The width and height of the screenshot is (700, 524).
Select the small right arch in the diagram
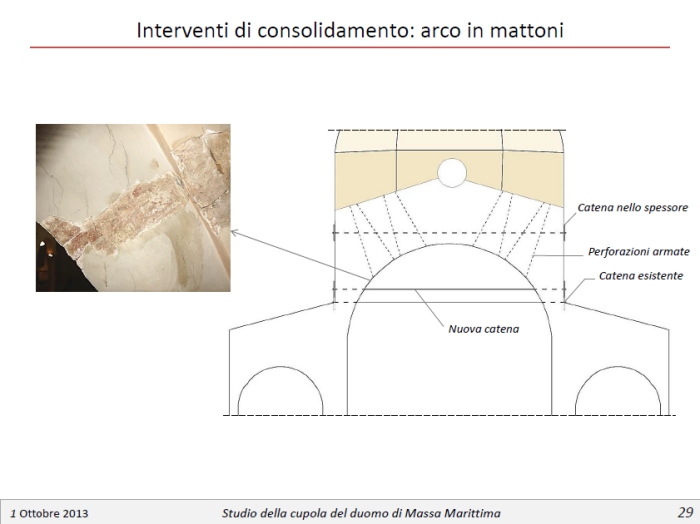618,393
